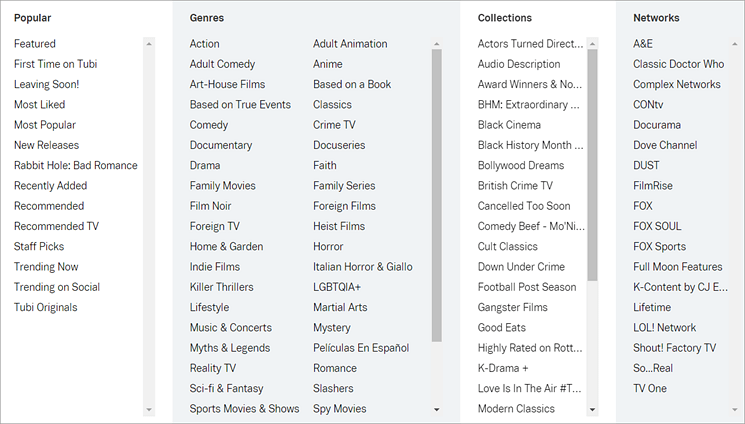Open the Bollywood Dreams collection

click(521, 165)
